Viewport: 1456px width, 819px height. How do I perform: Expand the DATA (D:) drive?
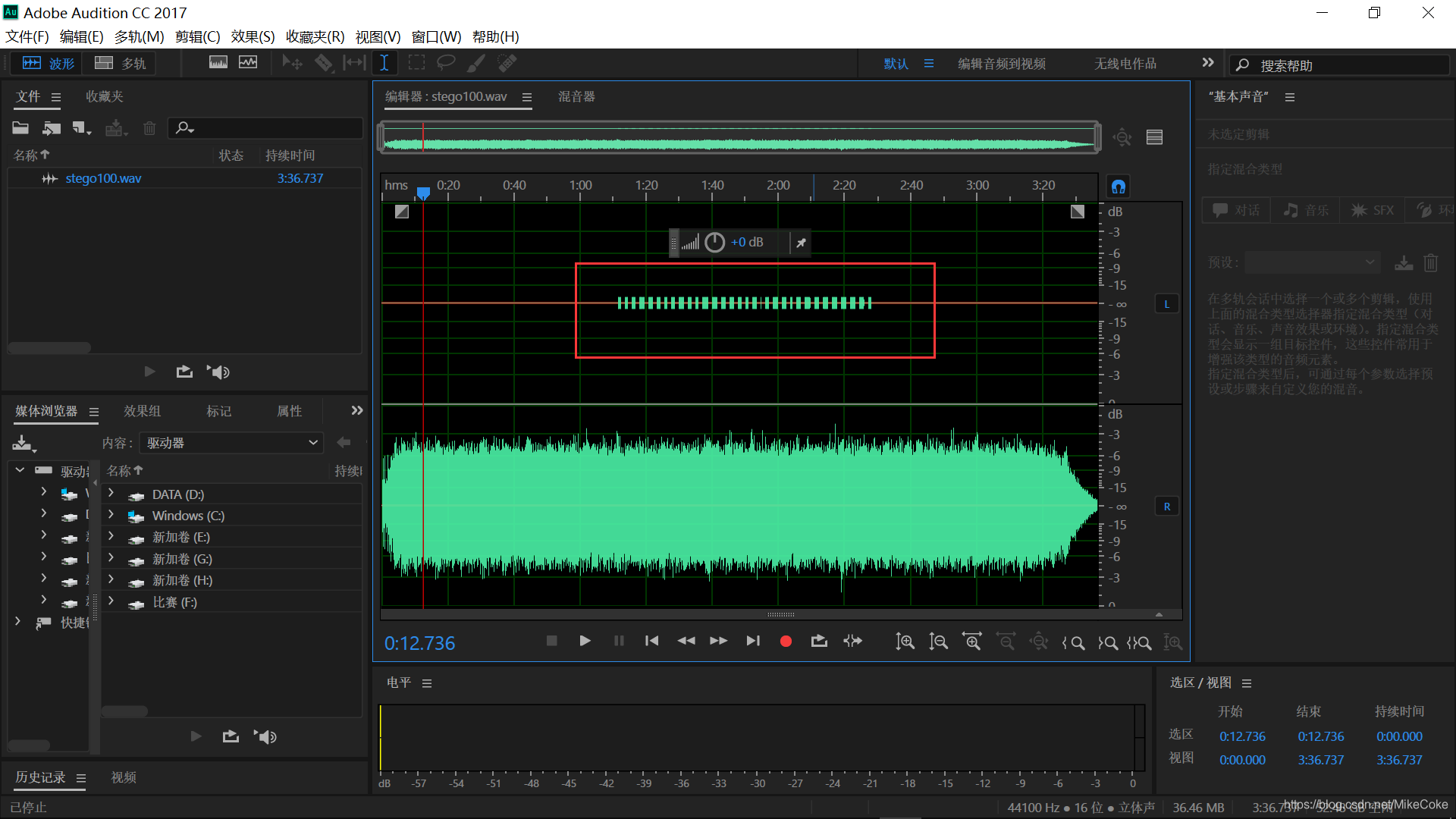(x=111, y=494)
